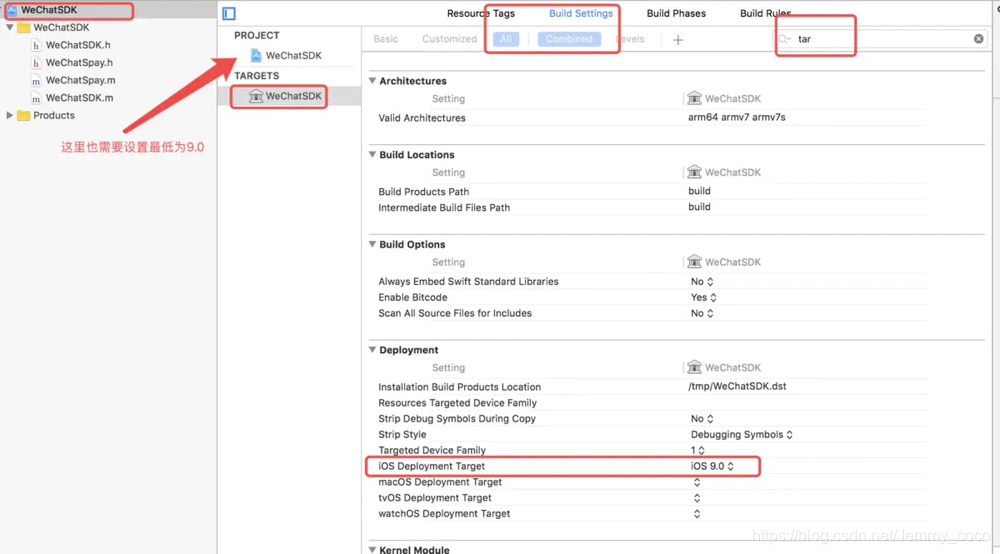The width and height of the screenshot is (1000, 554).
Task: Click the search field containing 'tar'
Action: pyautogui.click(x=880, y=39)
